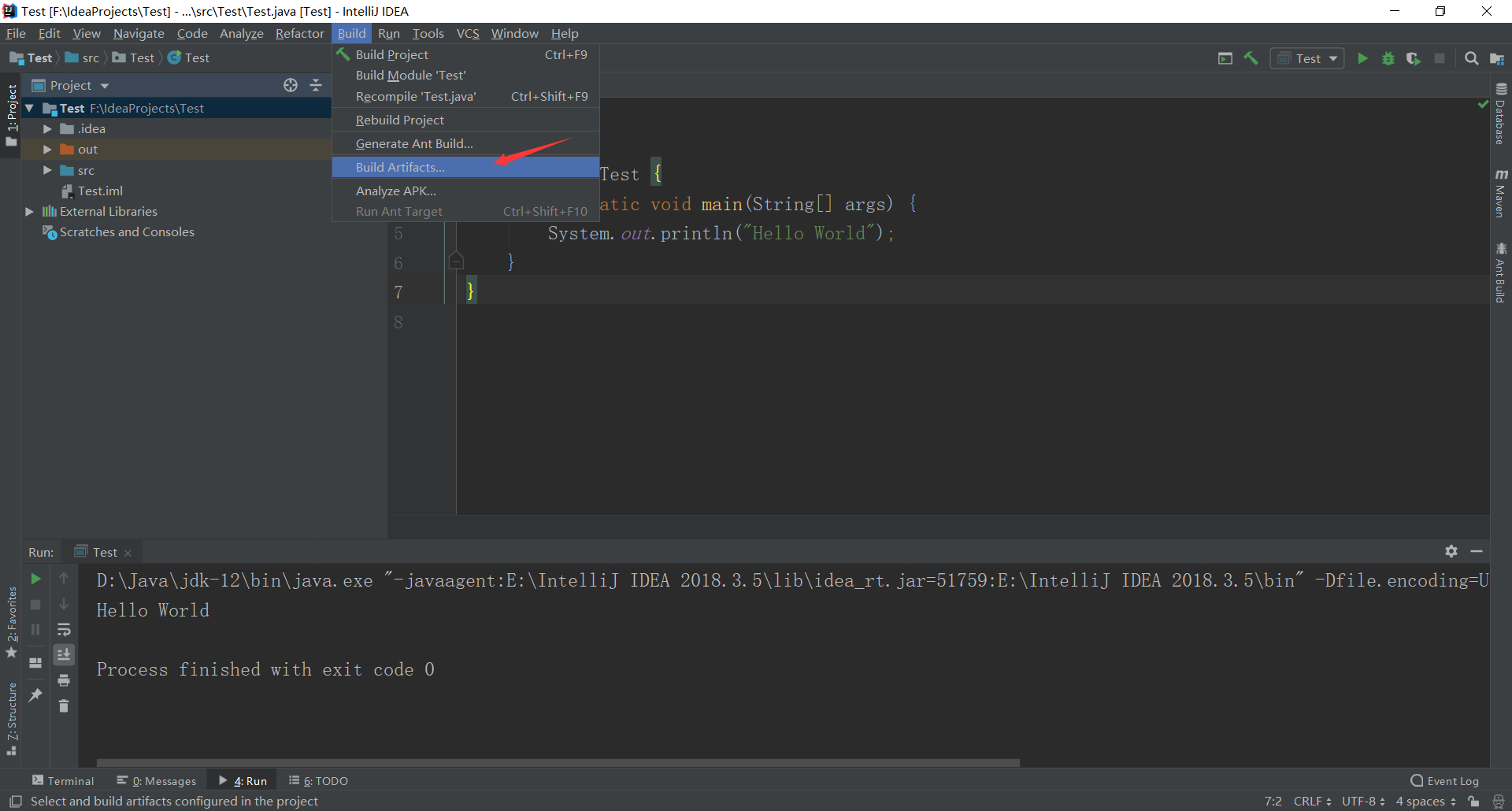Select Generate Ant Build... entry
Image resolution: width=1512 pixels, height=811 pixels.
[465, 143]
